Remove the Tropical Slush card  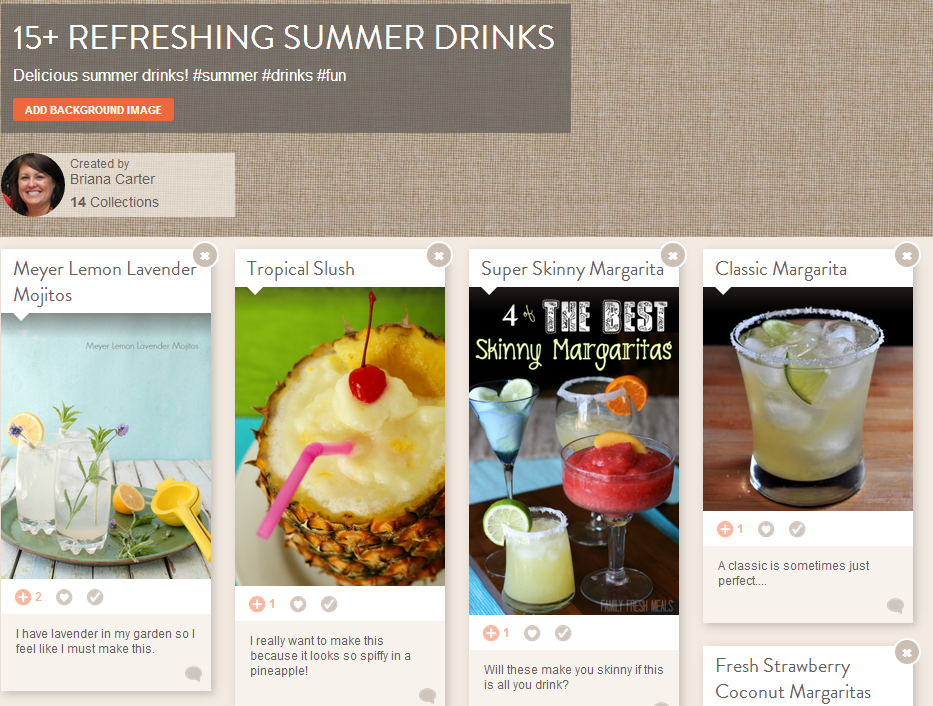439,256
